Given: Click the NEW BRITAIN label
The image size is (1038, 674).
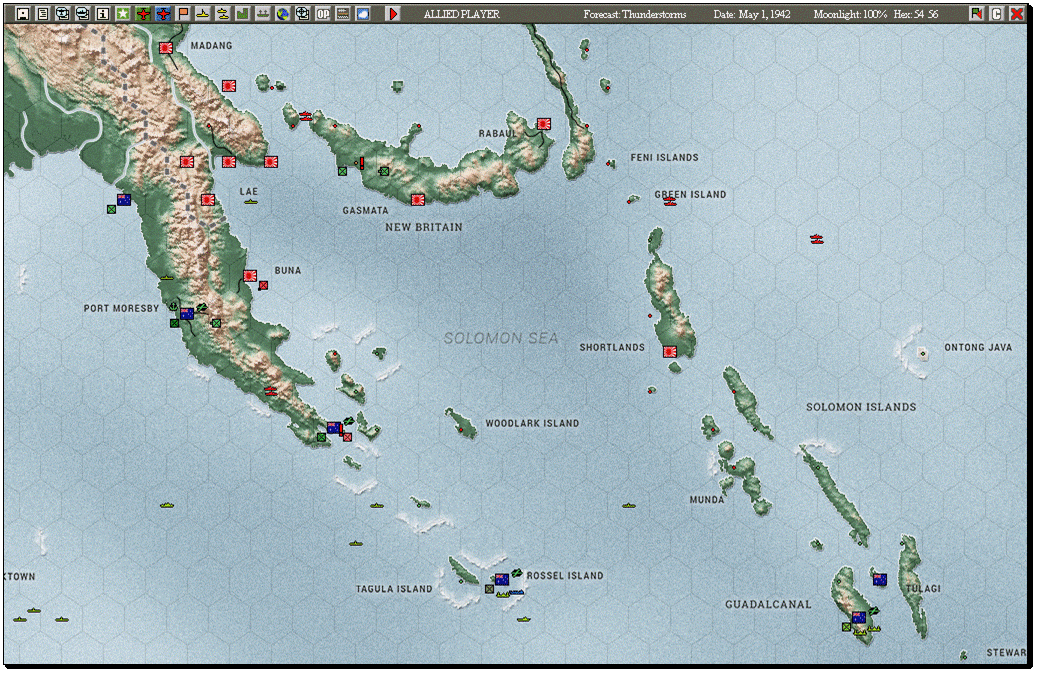Looking at the screenshot, I should 424,227.
